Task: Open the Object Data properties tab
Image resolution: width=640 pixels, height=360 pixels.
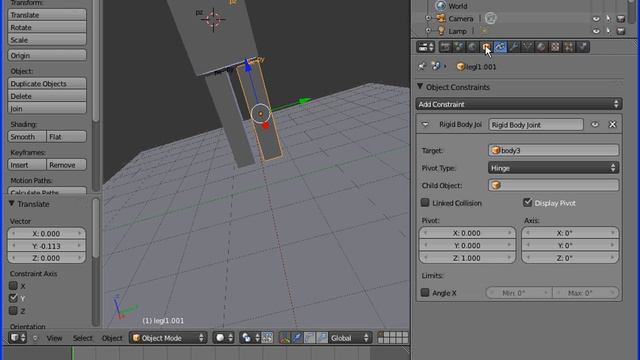Action: tap(527, 47)
